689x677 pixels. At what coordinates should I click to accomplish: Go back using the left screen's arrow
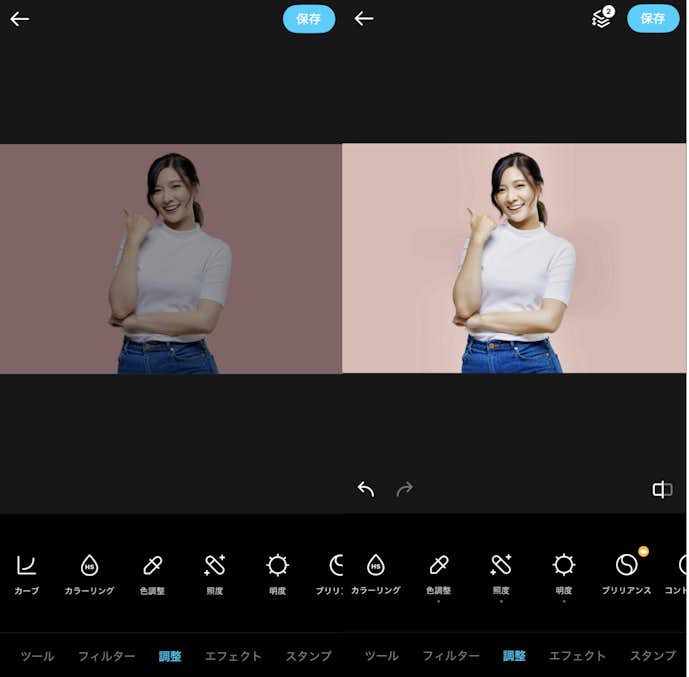(20, 19)
